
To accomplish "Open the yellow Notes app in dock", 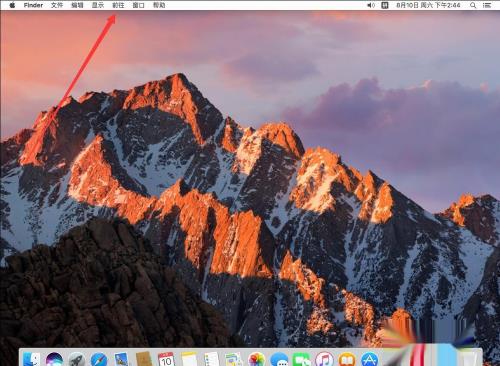I will point(189,360).
